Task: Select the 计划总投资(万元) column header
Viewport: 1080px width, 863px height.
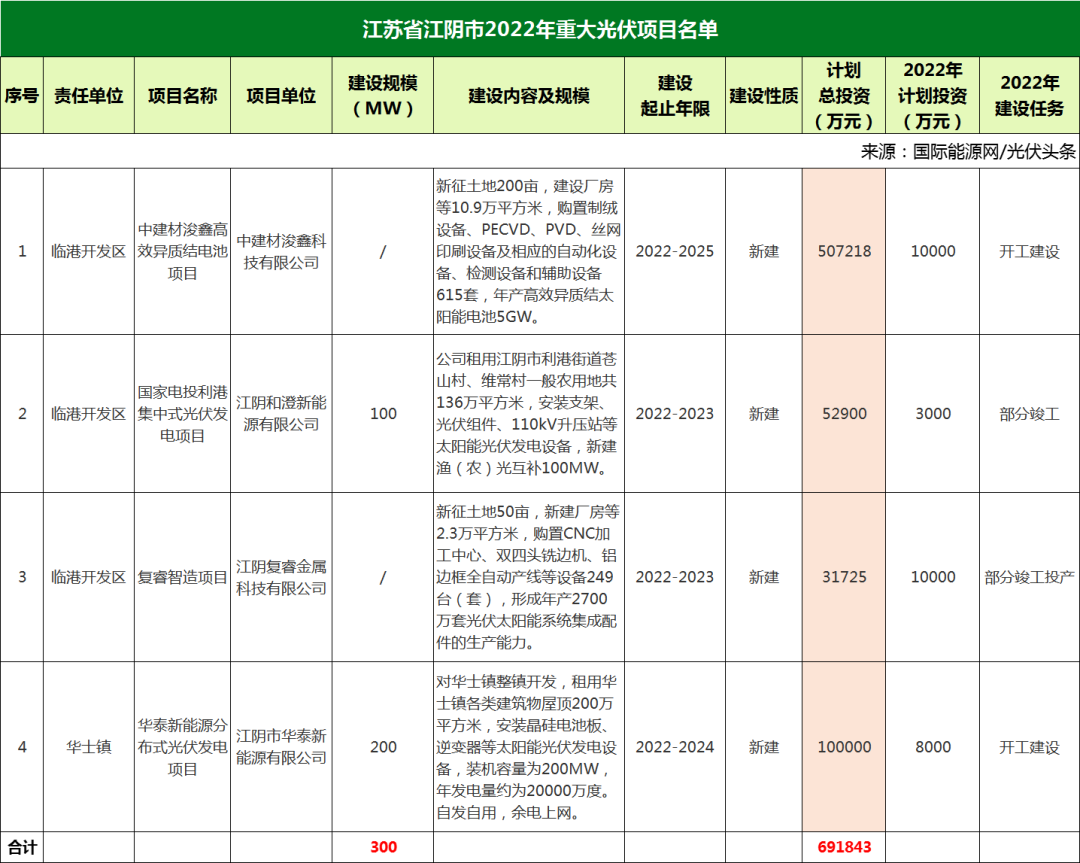Action: tap(844, 95)
